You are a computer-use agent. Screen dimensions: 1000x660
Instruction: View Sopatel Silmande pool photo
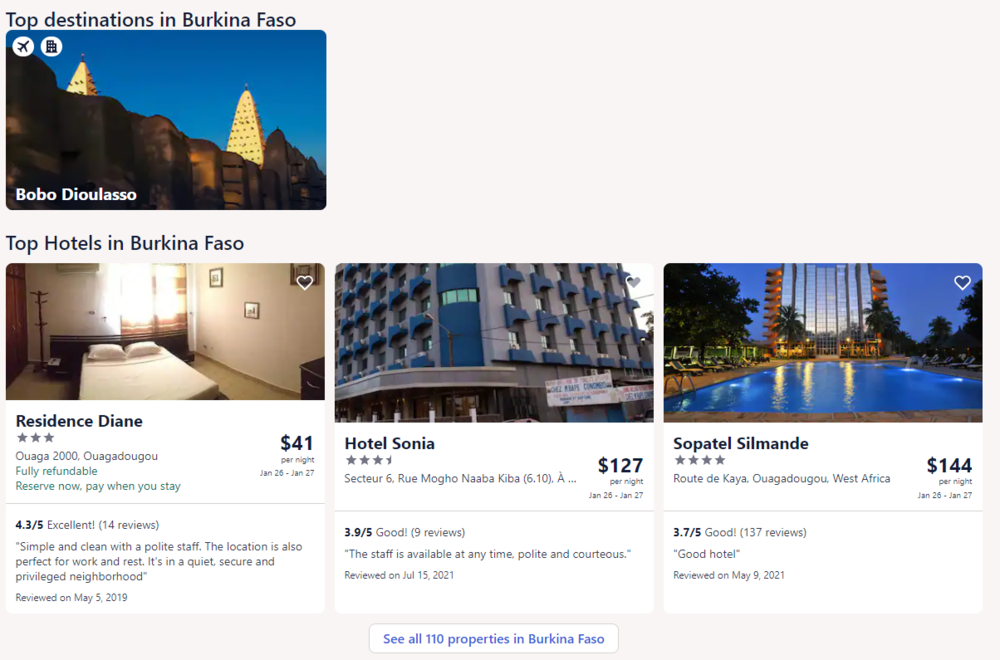coord(823,342)
